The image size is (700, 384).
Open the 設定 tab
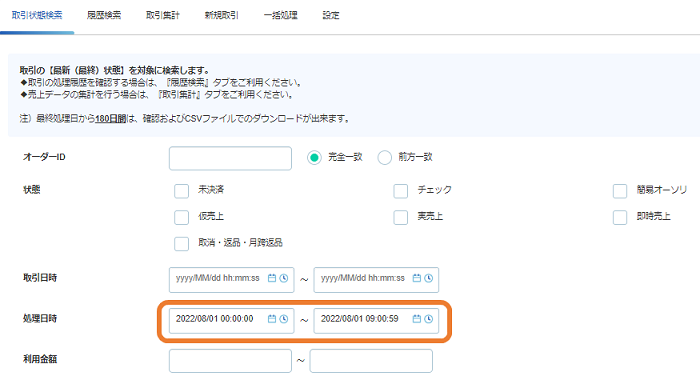331,15
